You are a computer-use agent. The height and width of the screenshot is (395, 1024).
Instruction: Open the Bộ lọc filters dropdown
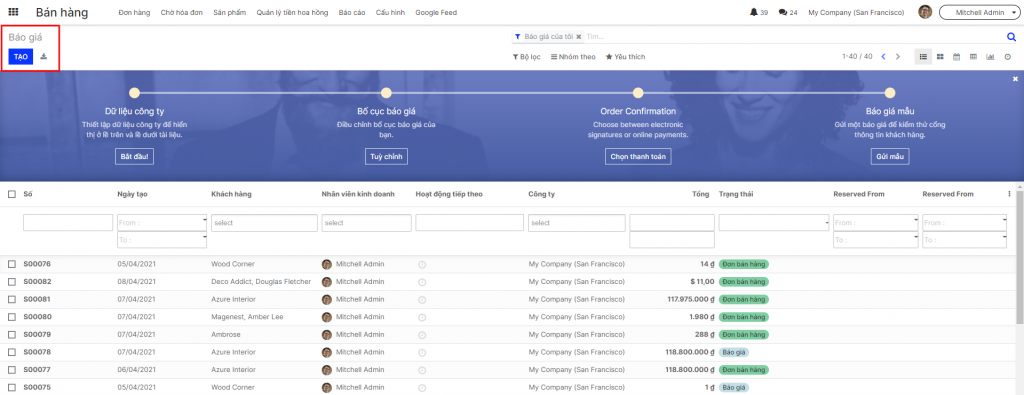pyautogui.click(x=526, y=57)
